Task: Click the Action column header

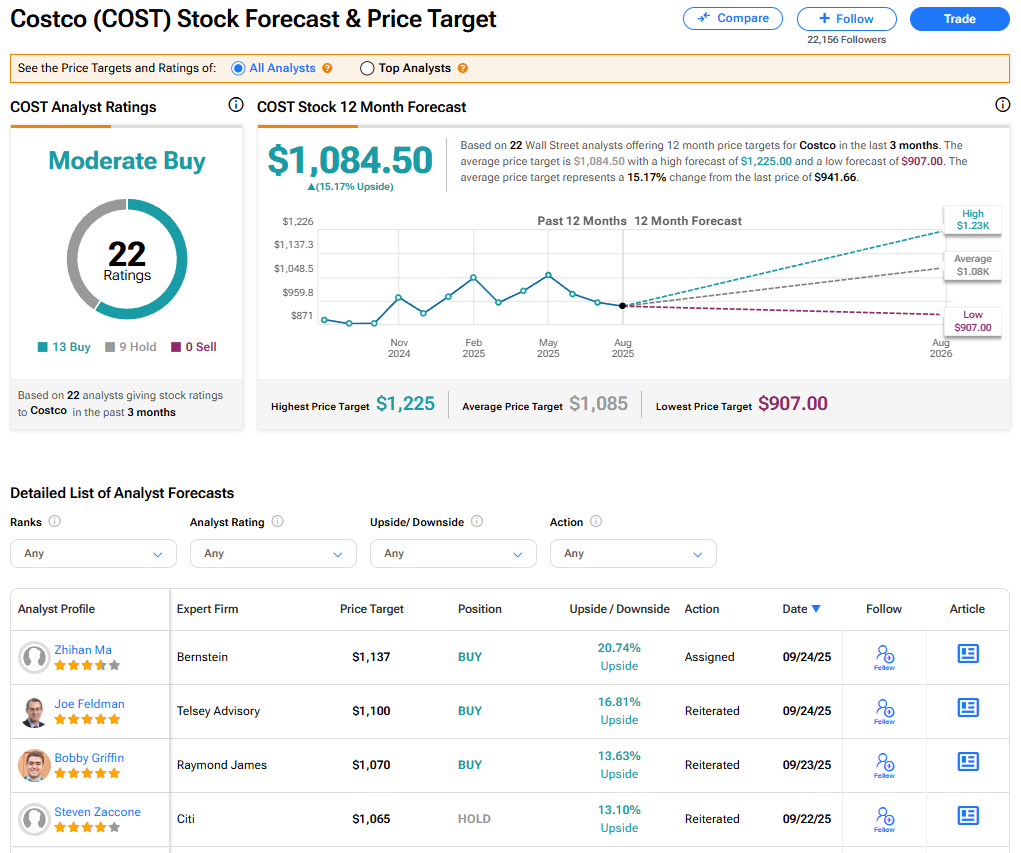Action: pos(702,609)
